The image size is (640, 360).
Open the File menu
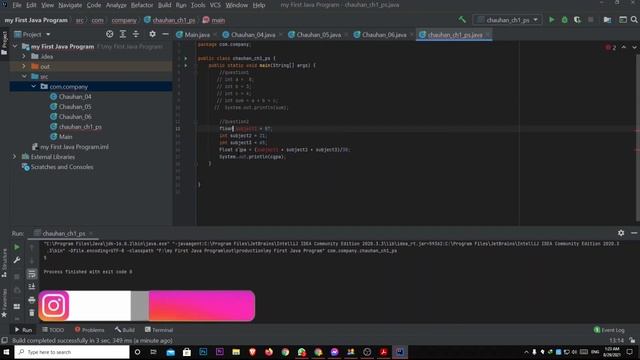tap(17, 5)
